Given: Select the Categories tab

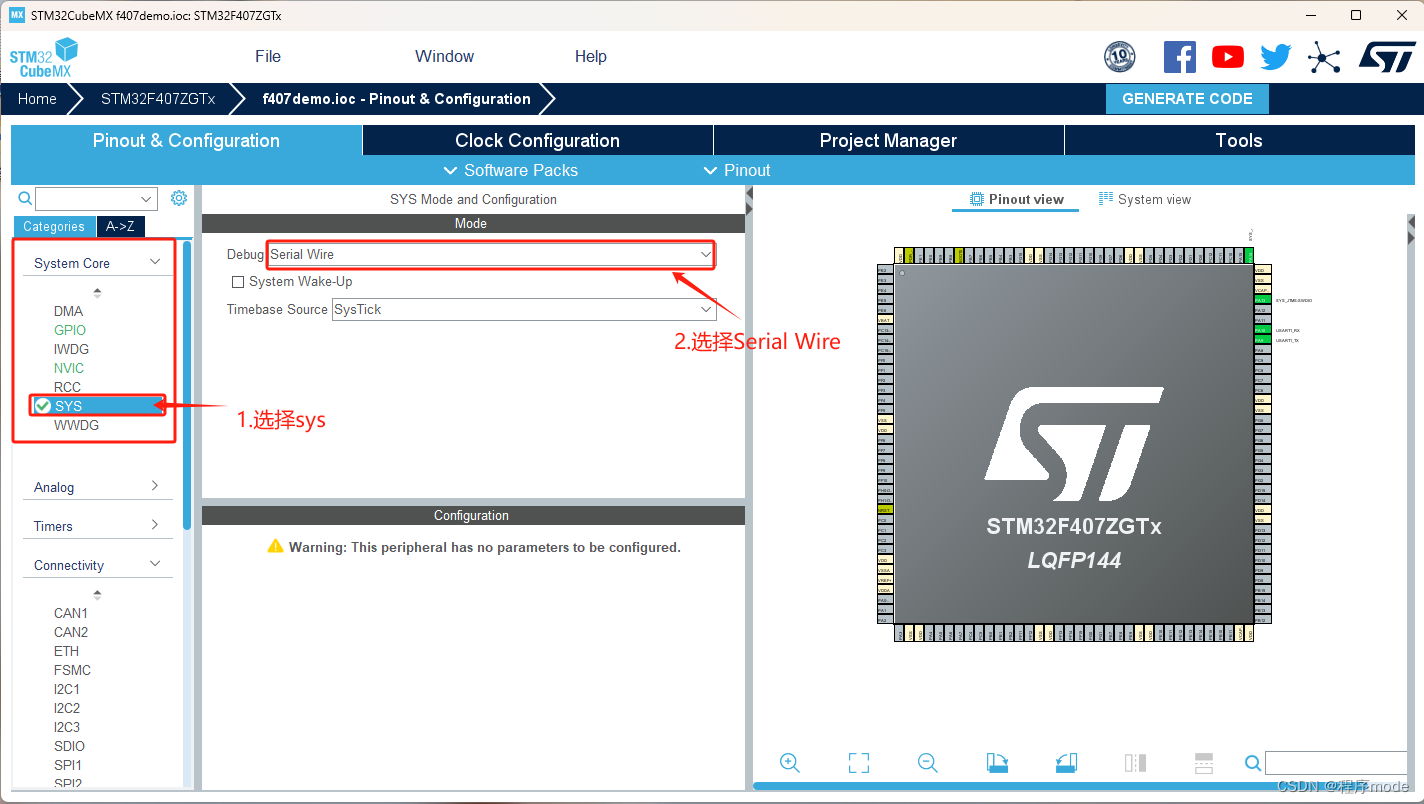Looking at the screenshot, I should [x=54, y=227].
